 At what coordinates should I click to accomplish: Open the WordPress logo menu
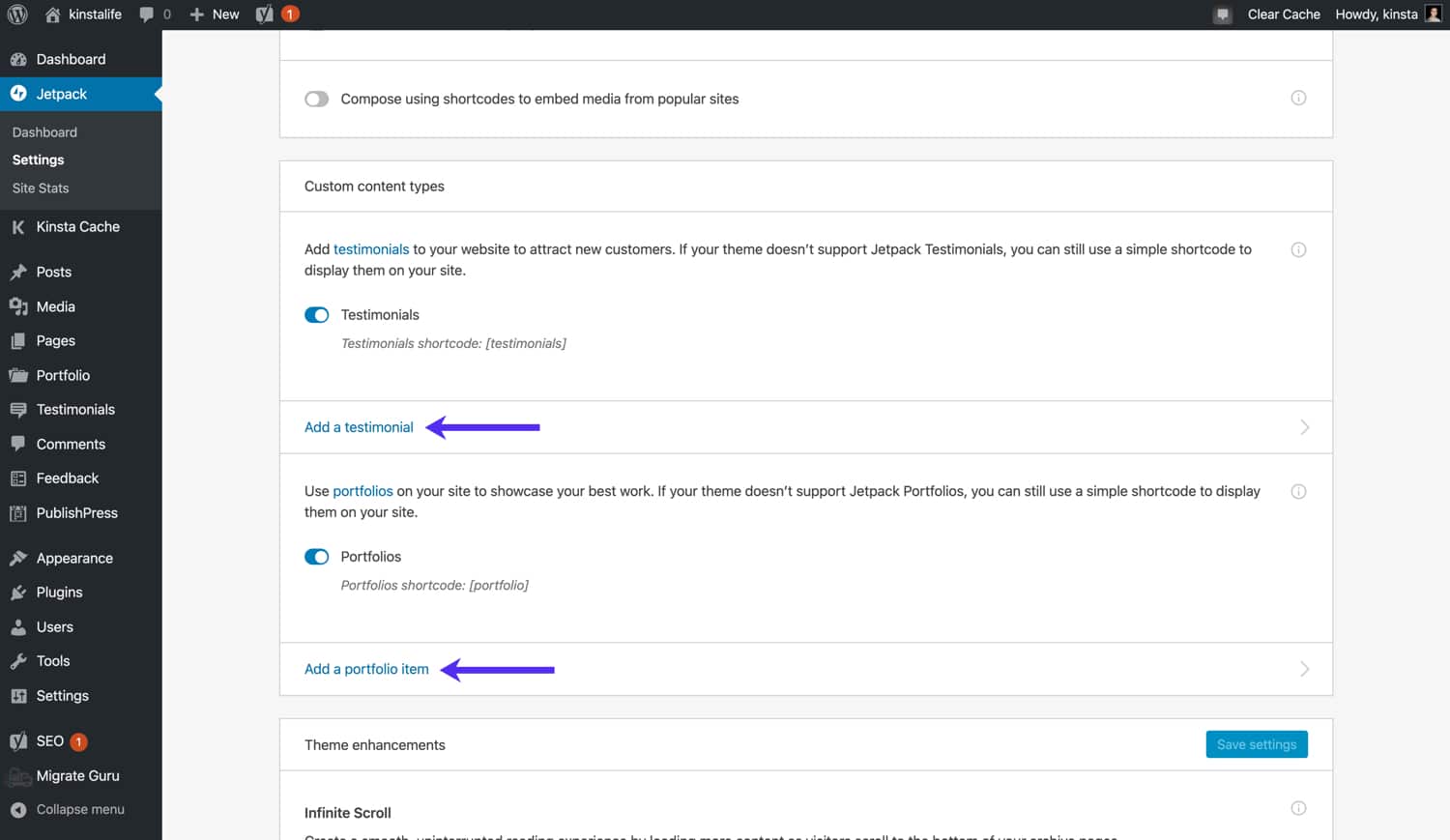[x=16, y=14]
